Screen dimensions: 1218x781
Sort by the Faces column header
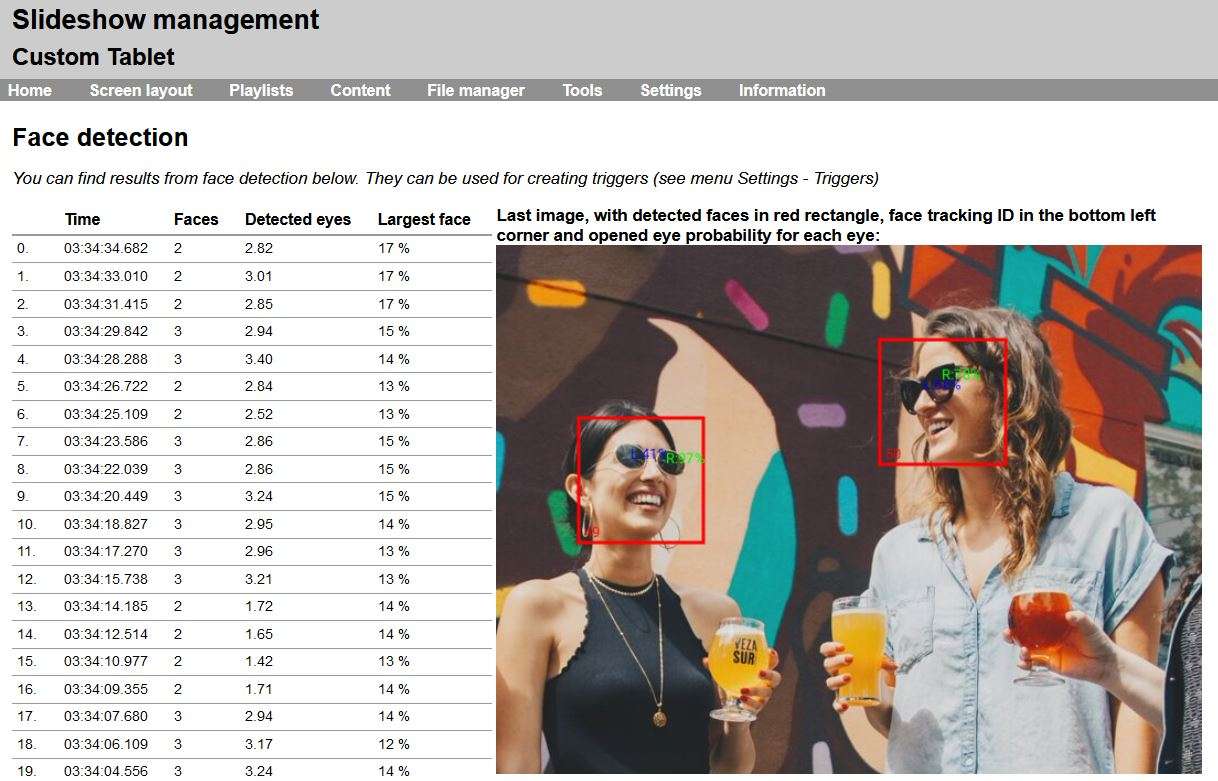tap(195, 219)
